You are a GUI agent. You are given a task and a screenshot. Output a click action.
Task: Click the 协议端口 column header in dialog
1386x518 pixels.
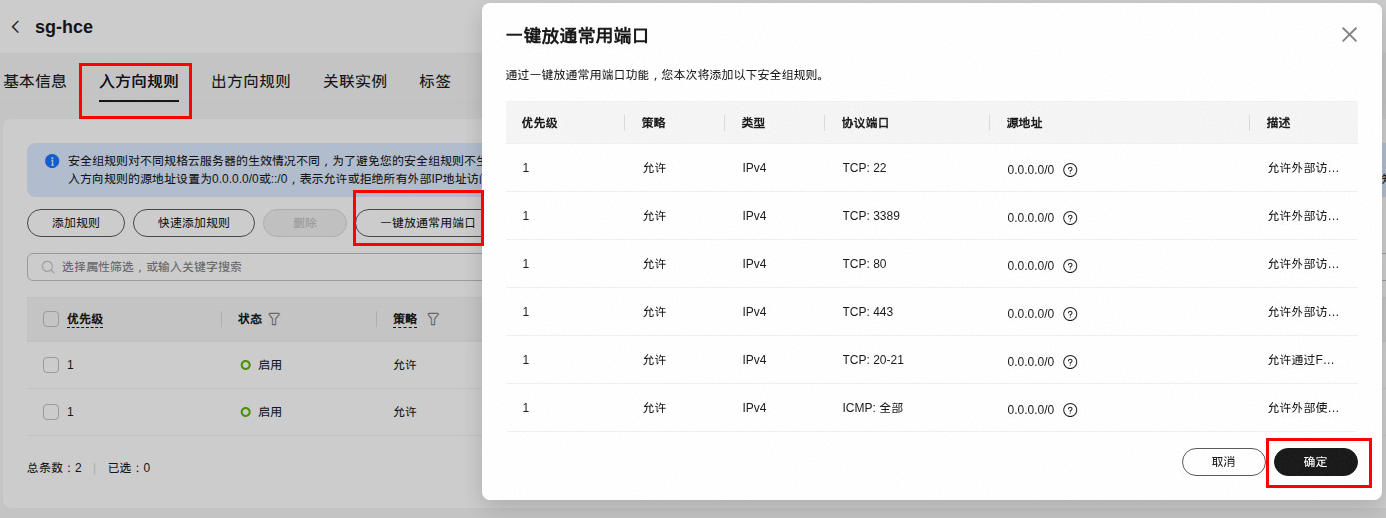(866, 123)
